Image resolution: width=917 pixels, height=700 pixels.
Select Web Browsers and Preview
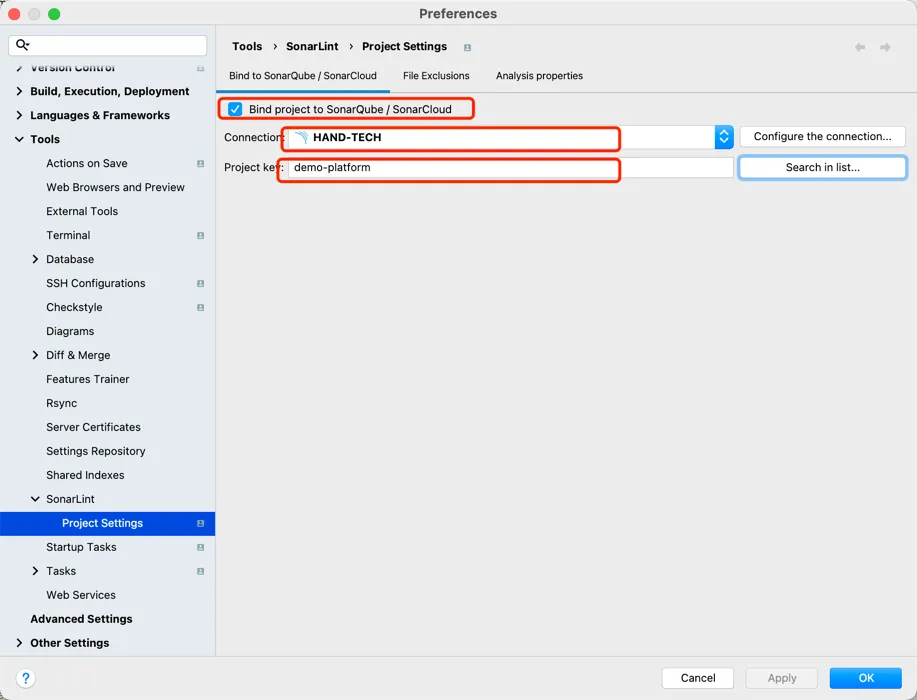point(115,187)
